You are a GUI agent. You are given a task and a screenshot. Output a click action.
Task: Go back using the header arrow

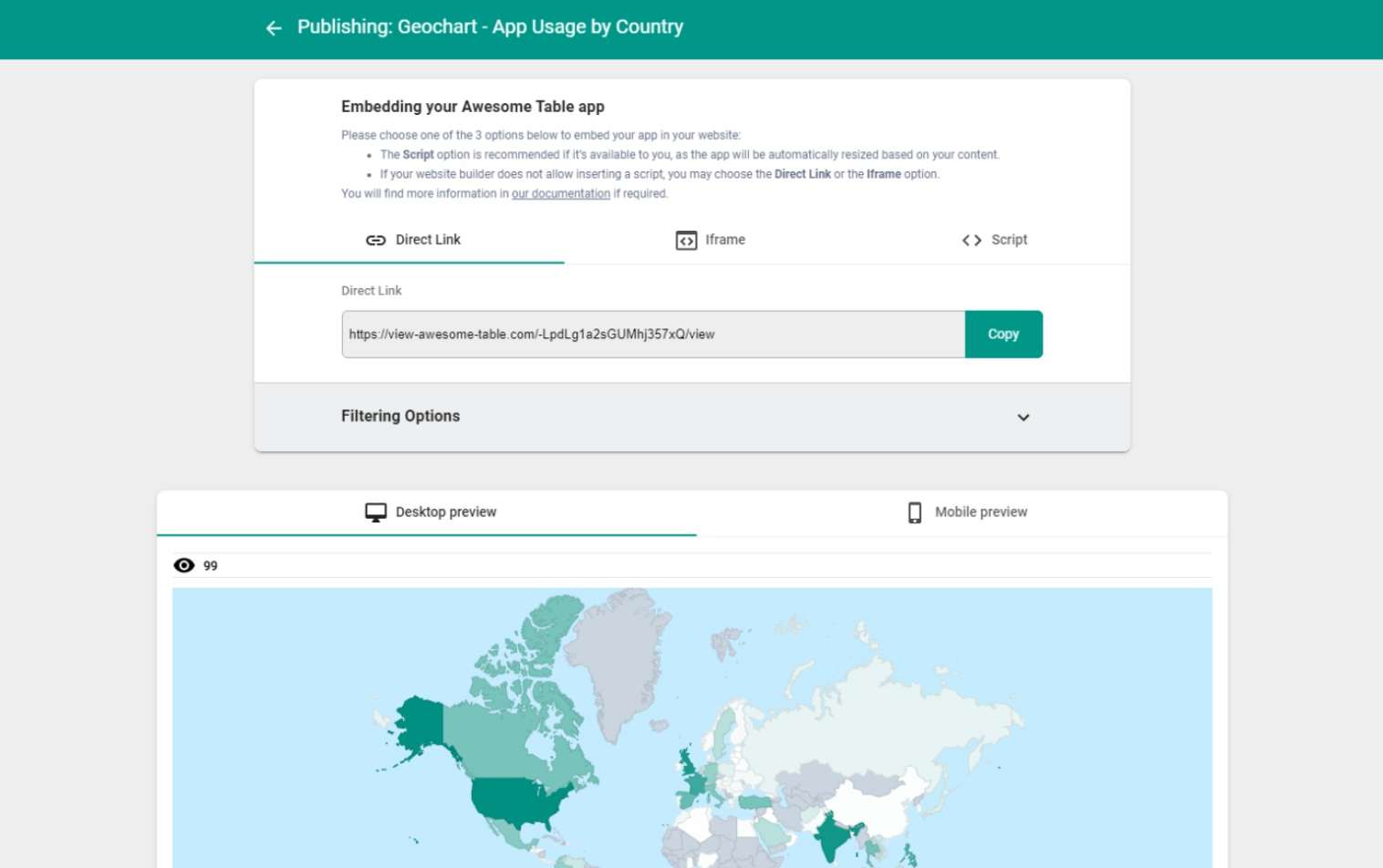pos(274,28)
